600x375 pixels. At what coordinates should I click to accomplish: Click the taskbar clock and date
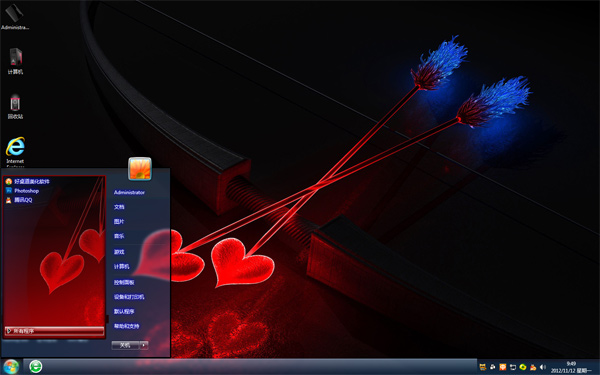[x=571, y=367]
